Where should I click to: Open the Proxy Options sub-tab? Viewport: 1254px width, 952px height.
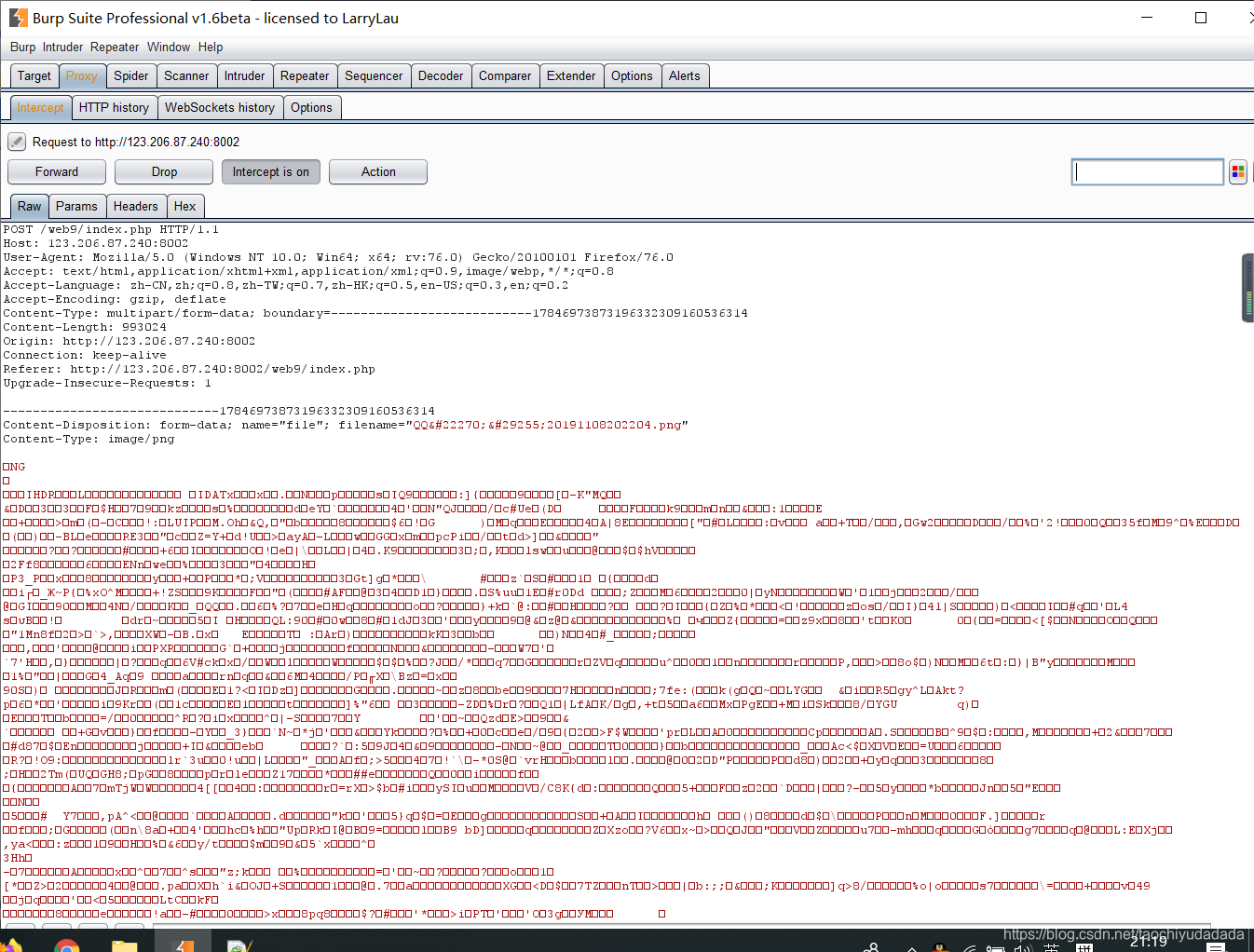(x=311, y=108)
